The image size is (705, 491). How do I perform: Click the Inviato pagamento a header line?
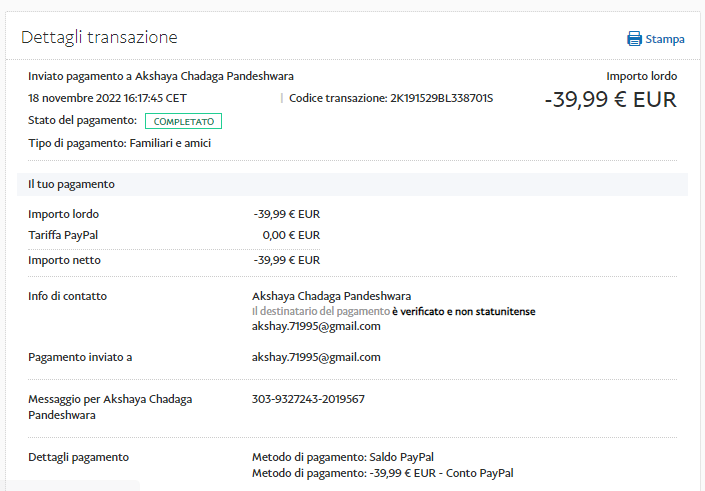tap(161, 76)
